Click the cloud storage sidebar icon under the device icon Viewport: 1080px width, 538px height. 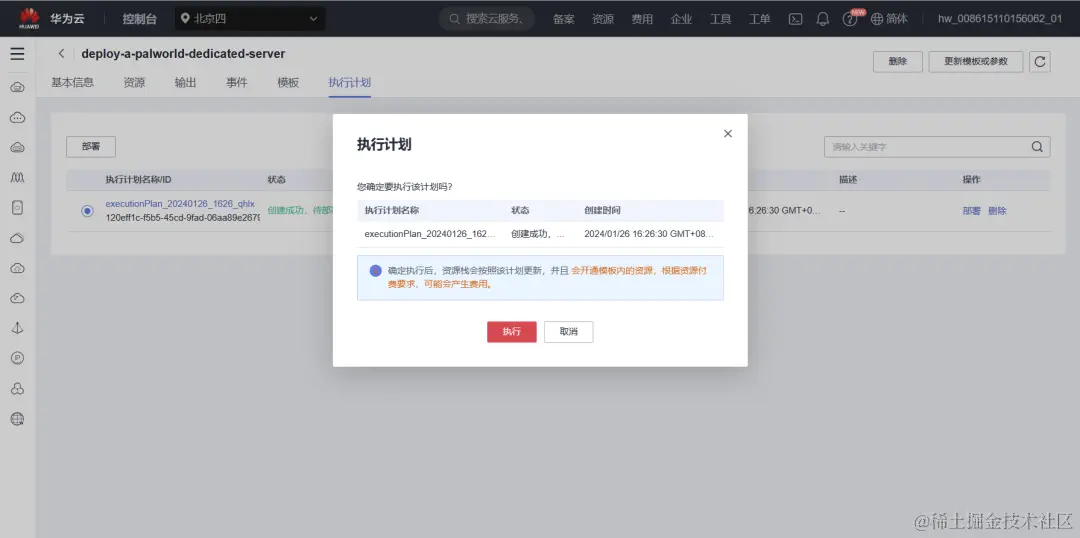coord(17,238)
